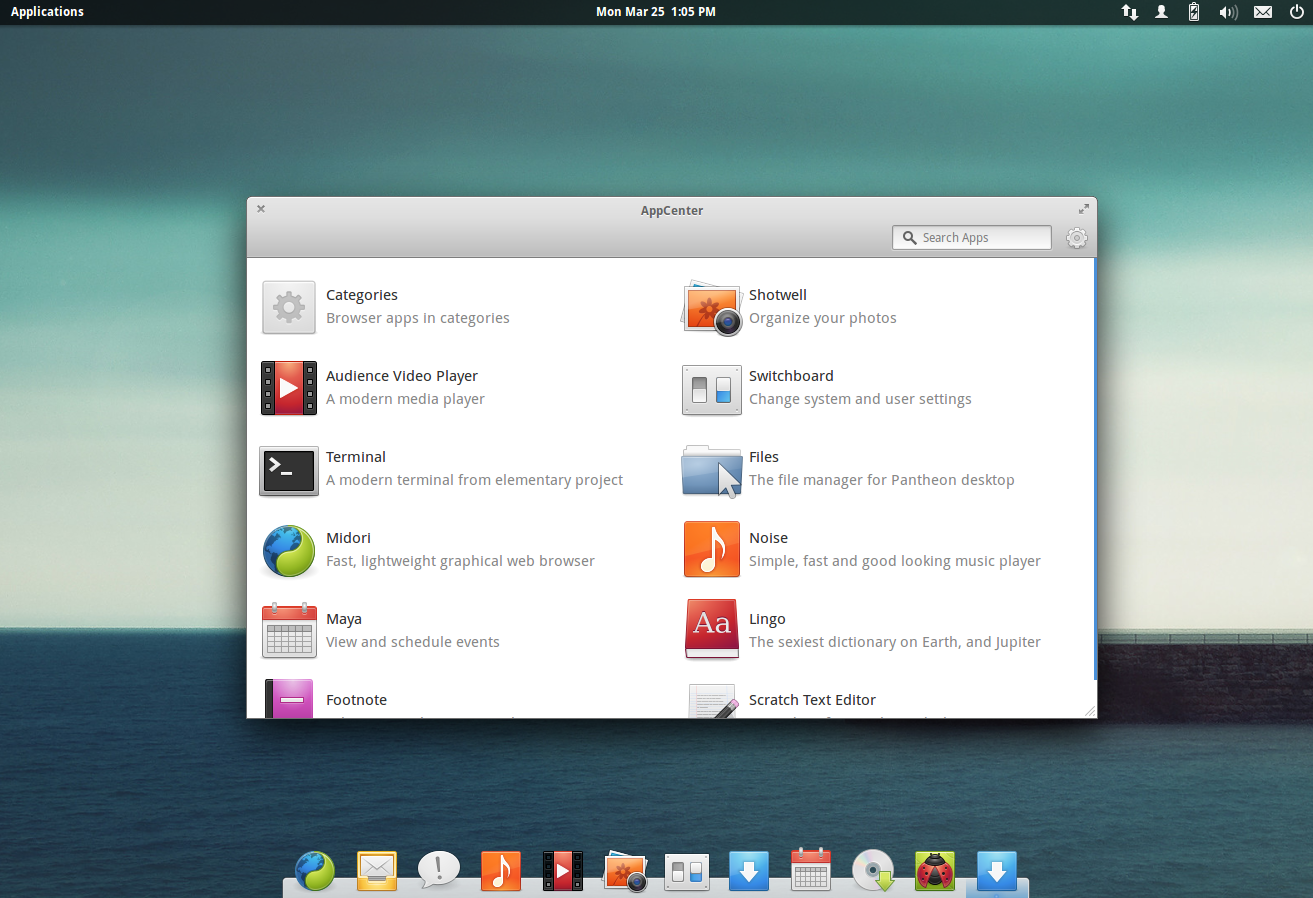Click inside the Search Apps field

click(970, 237)
